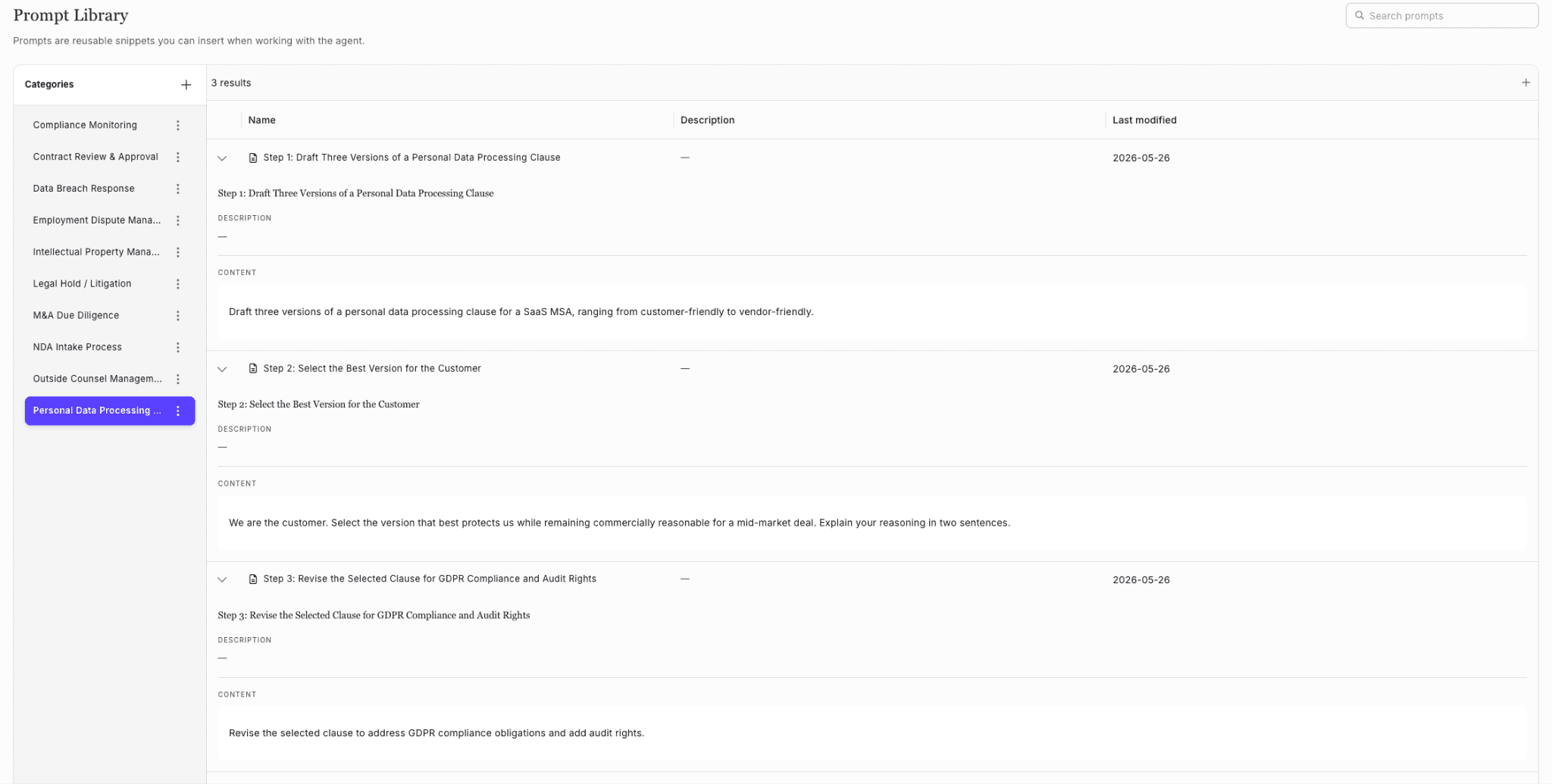Screen dimensions: 1552x784
Task: Click Step 2 Select the Best Version title
Action: point(372,369)
